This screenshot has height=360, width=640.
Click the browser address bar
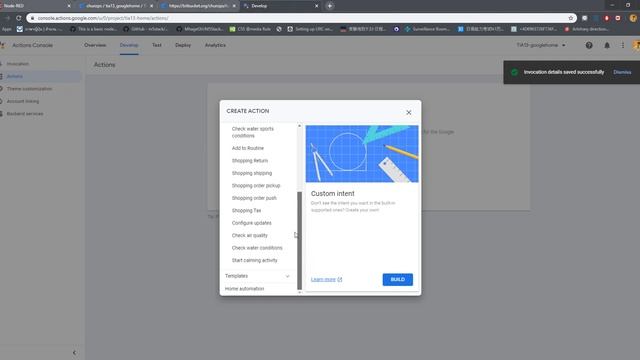click(x=302, y=18)
